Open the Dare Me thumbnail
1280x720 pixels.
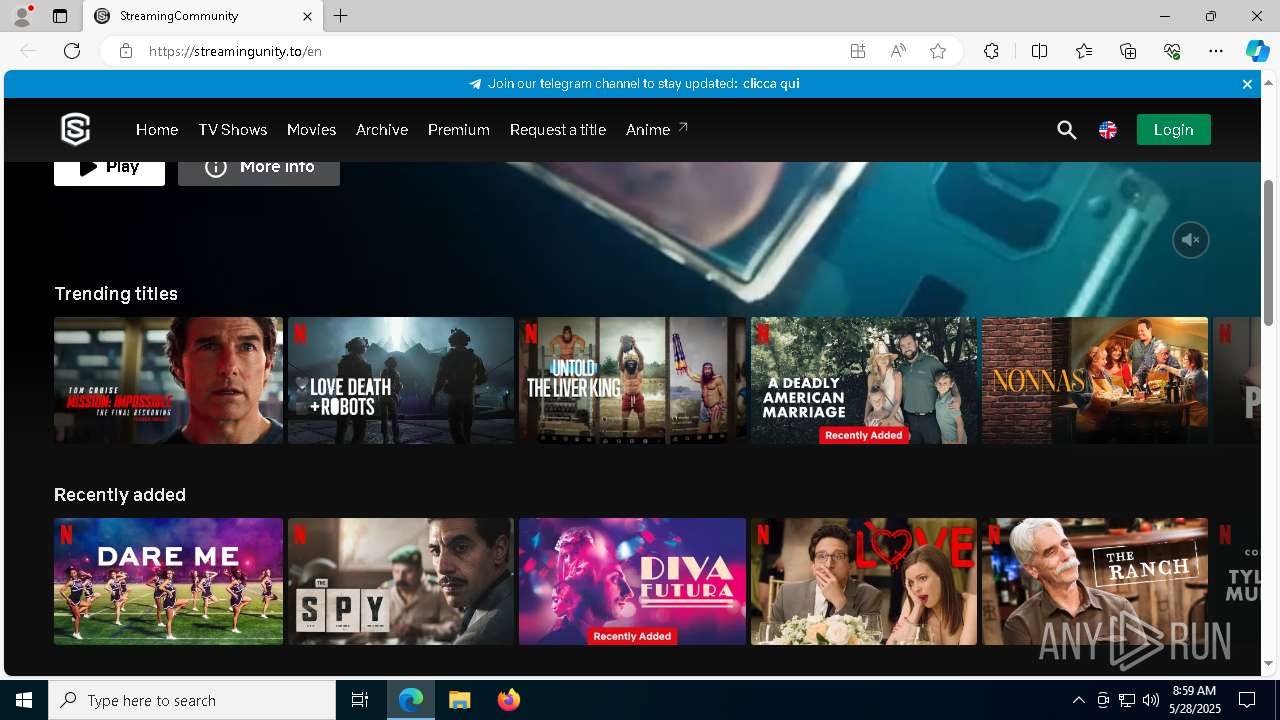(168, 581)
